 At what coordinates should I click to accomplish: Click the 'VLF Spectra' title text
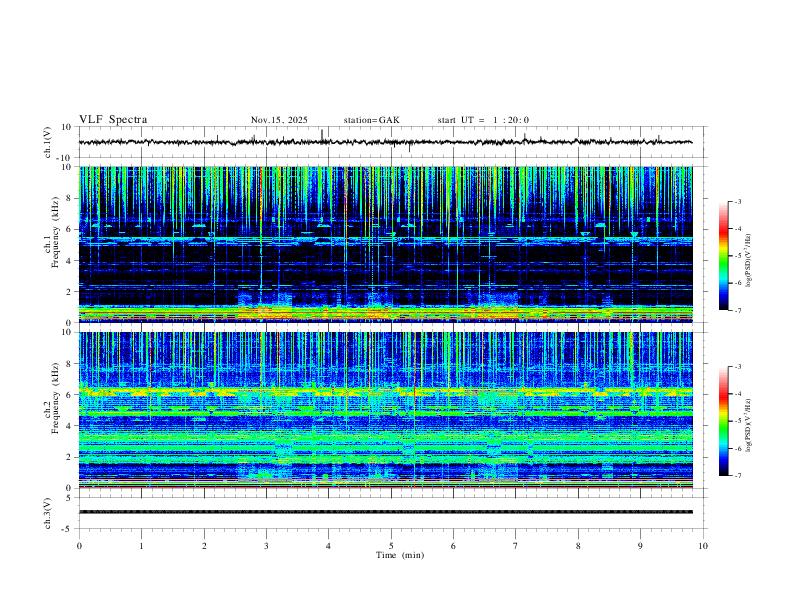click(113, 120)
